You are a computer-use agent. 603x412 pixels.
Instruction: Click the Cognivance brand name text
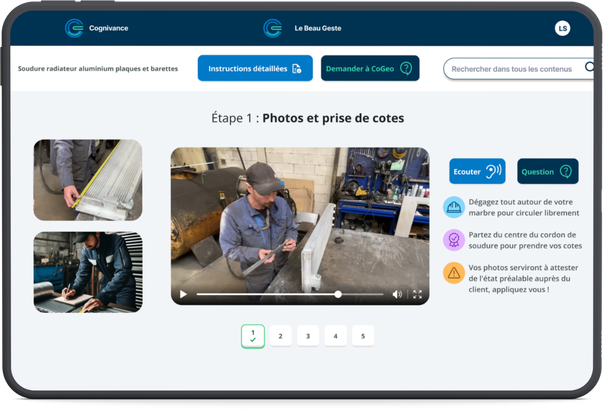click(x=108, y=28)
